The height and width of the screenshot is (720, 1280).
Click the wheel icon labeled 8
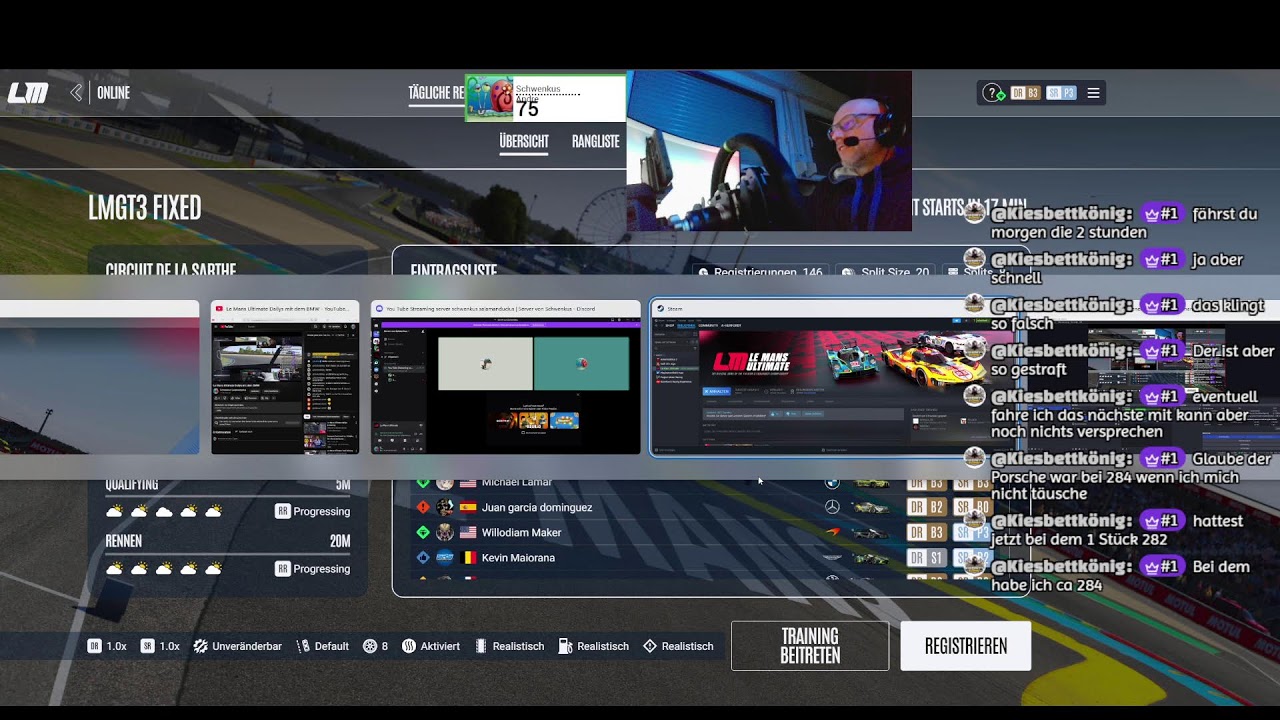click(x=369, y=646)
